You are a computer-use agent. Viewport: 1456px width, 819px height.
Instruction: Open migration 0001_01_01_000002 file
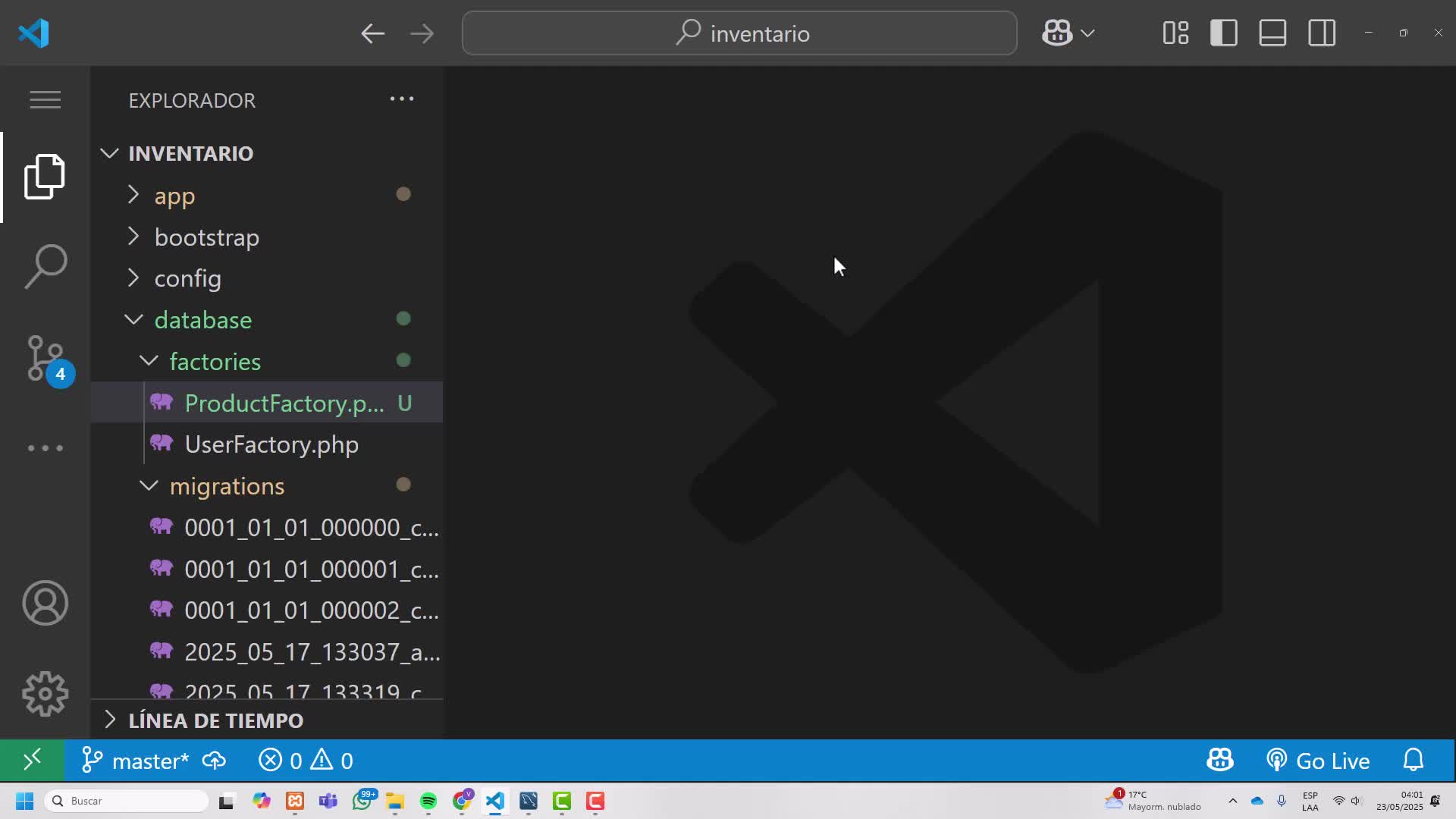click(x=267, y=610)
